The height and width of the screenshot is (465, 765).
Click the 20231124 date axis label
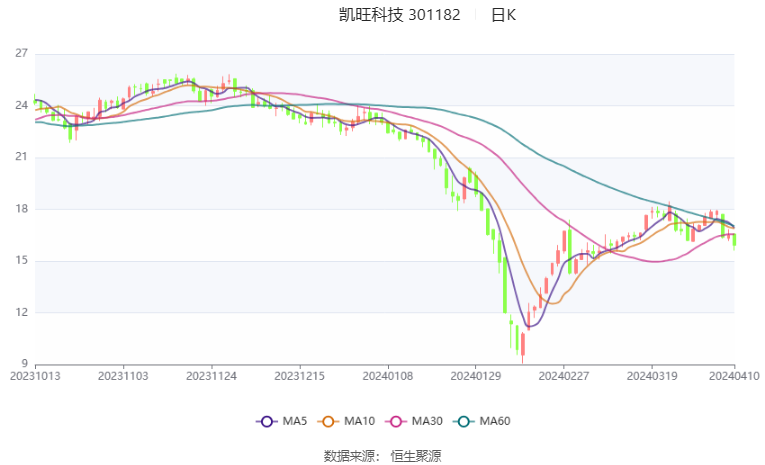coord(212,377)
